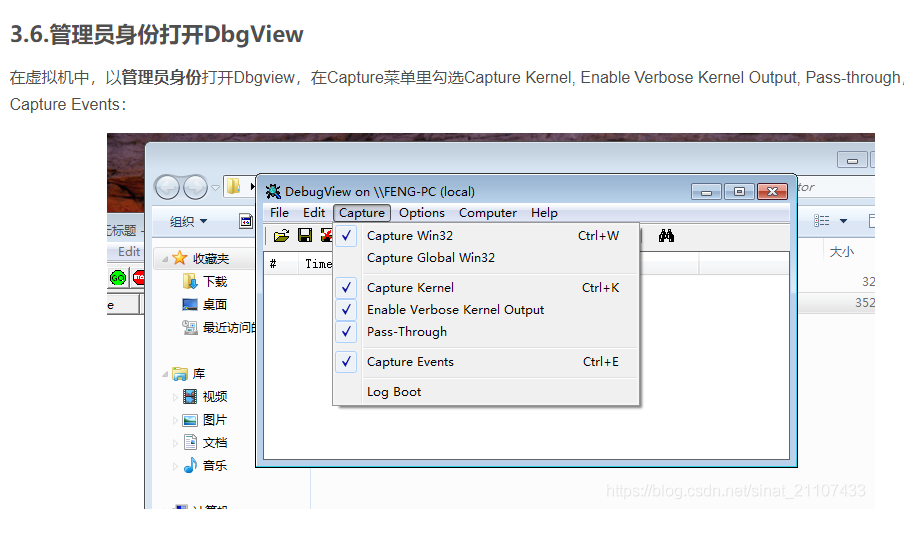Open the view mode dropdown arrow in Explorer
The height and width of the screenshot is (536, 904).
pos(843,221)
